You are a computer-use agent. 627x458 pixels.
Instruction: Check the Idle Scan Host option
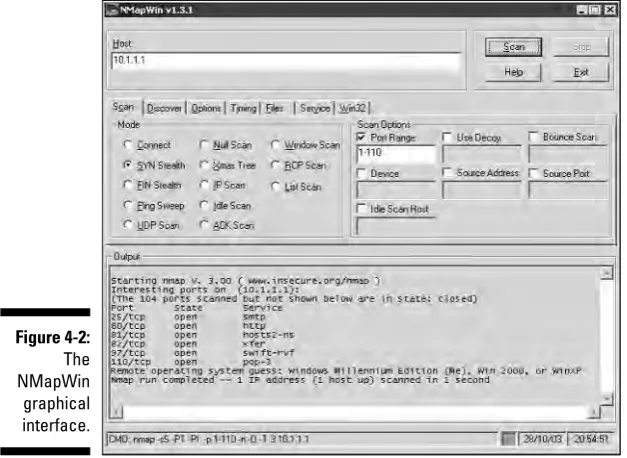(x=361, y=208)
